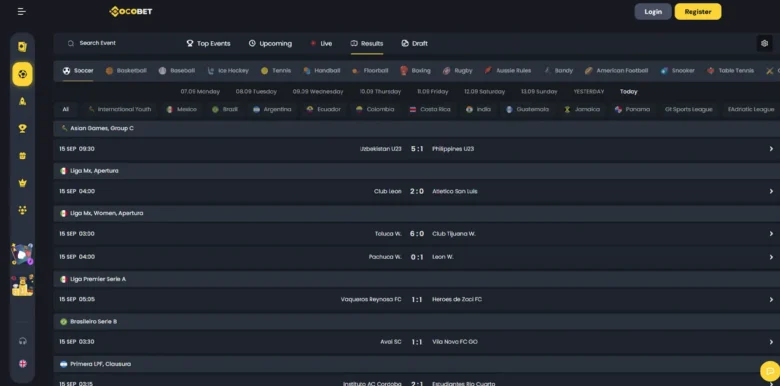Image resolution: width=780 pixels, height=386 pixels.
Task: Select Aussie Rules sport
Action: pos(508,71)
